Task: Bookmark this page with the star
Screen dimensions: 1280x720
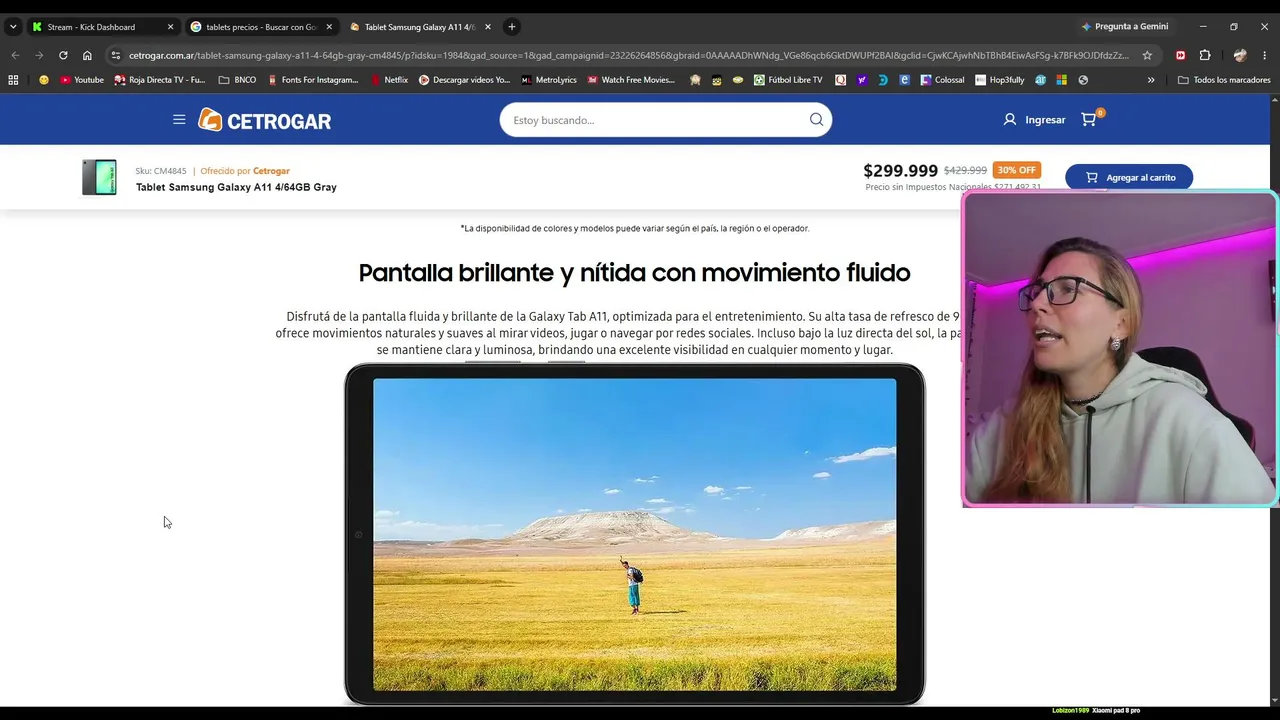Action: click(1147, 55)
